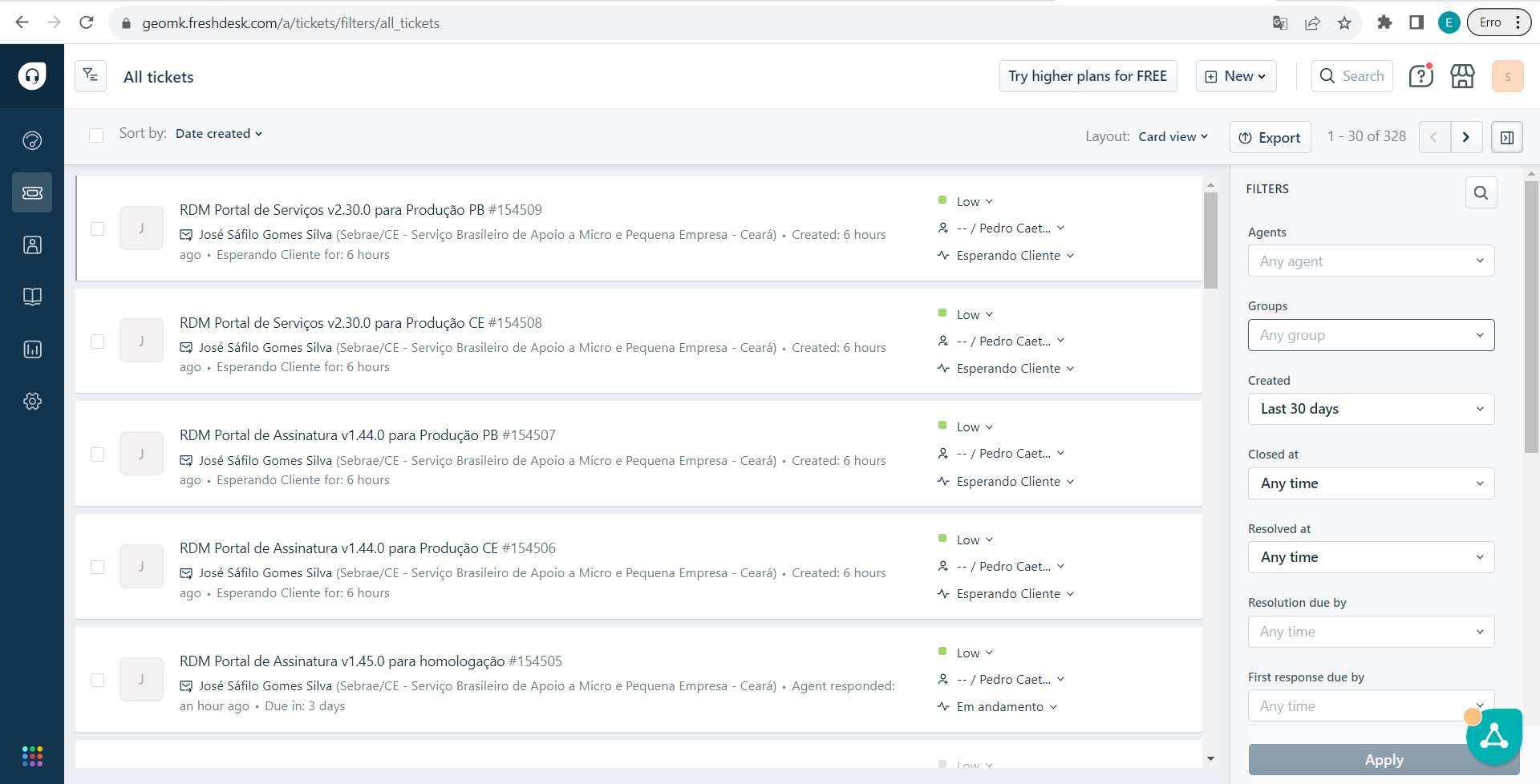Toggle the filters side panel icon
The image size is (1540, 784).
click(1507, 137)
